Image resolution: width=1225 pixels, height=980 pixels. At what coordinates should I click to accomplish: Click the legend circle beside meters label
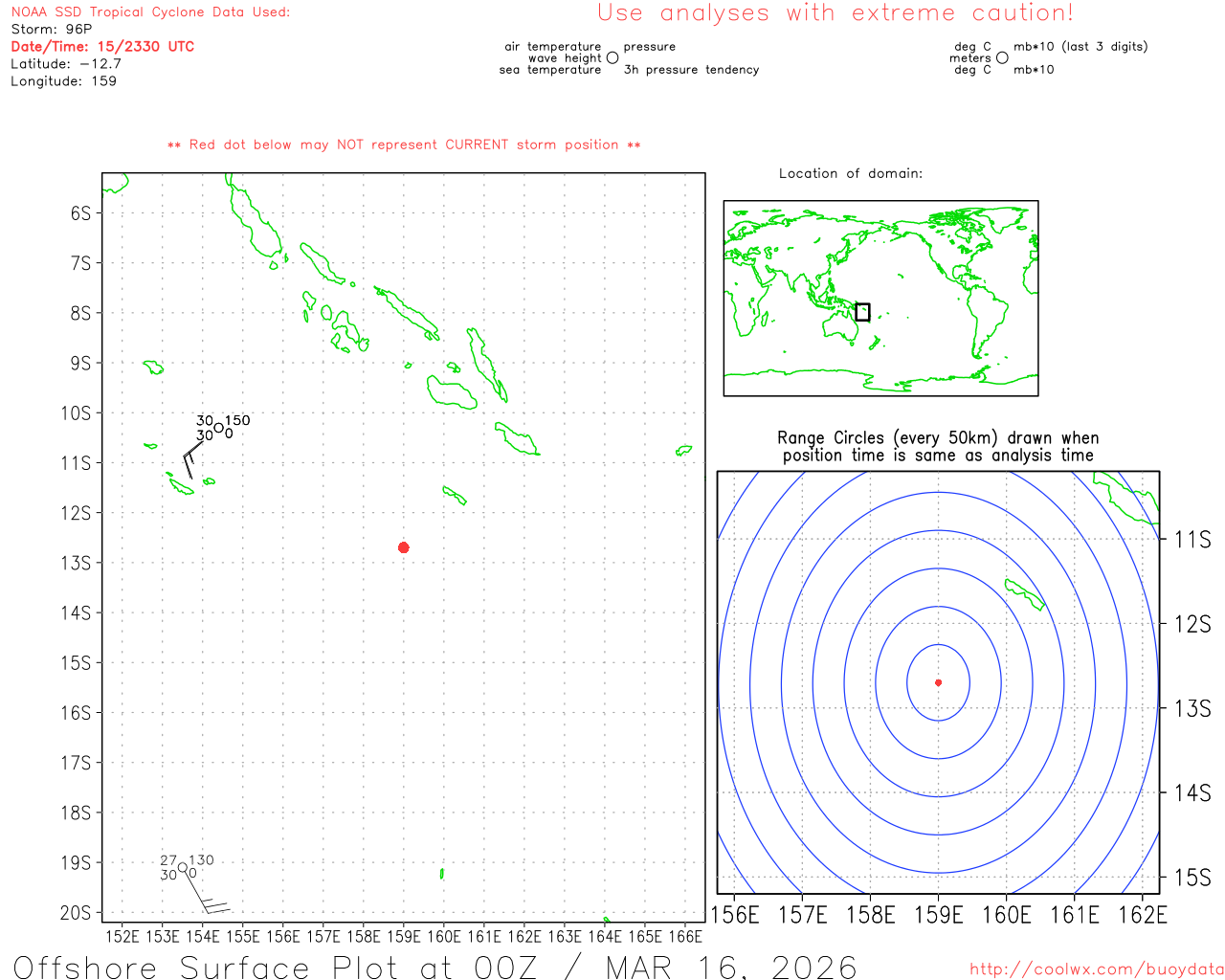[x=1002, y=58]
